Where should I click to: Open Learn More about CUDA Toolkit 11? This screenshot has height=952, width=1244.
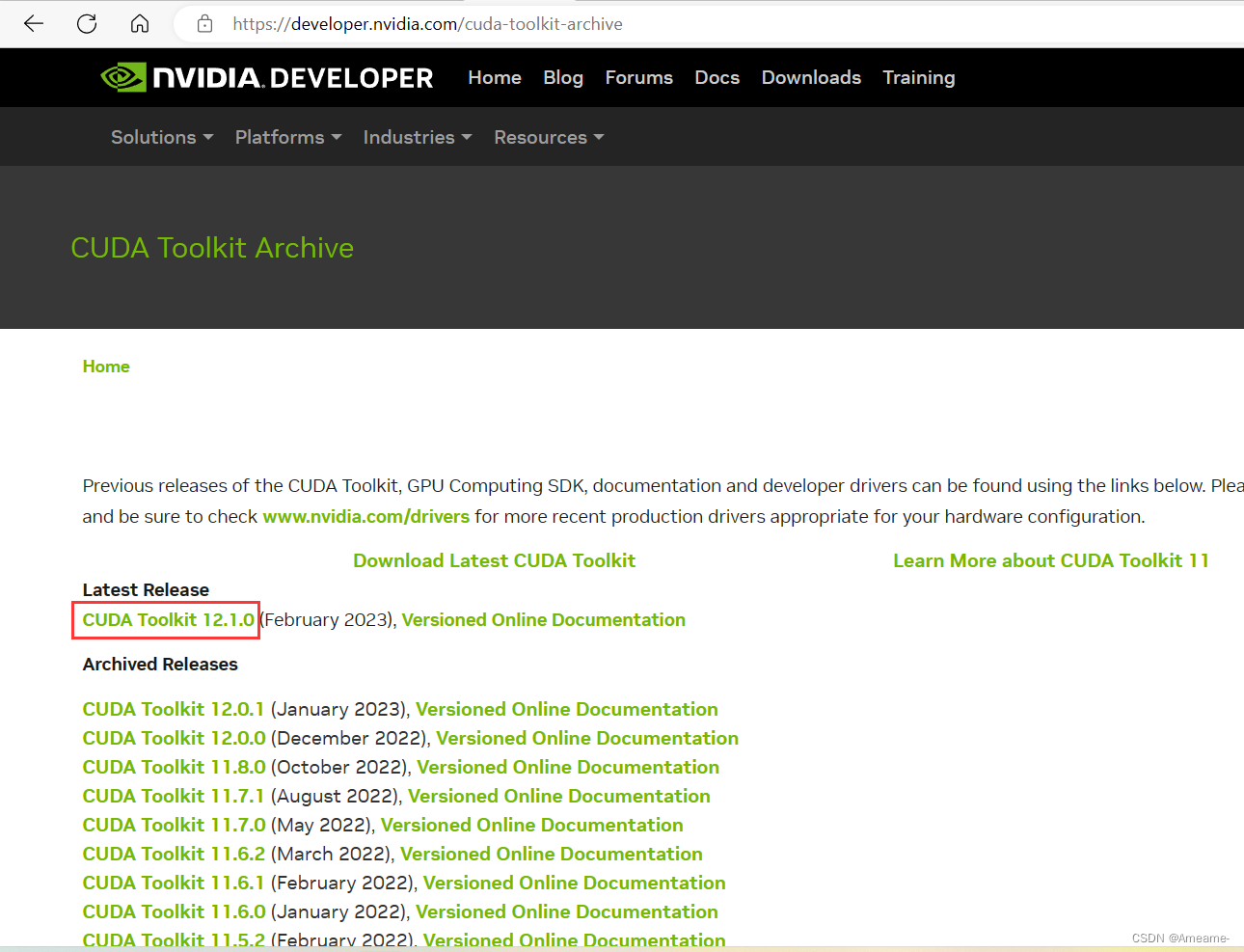pyautogui.click(x=1050, y=560)
